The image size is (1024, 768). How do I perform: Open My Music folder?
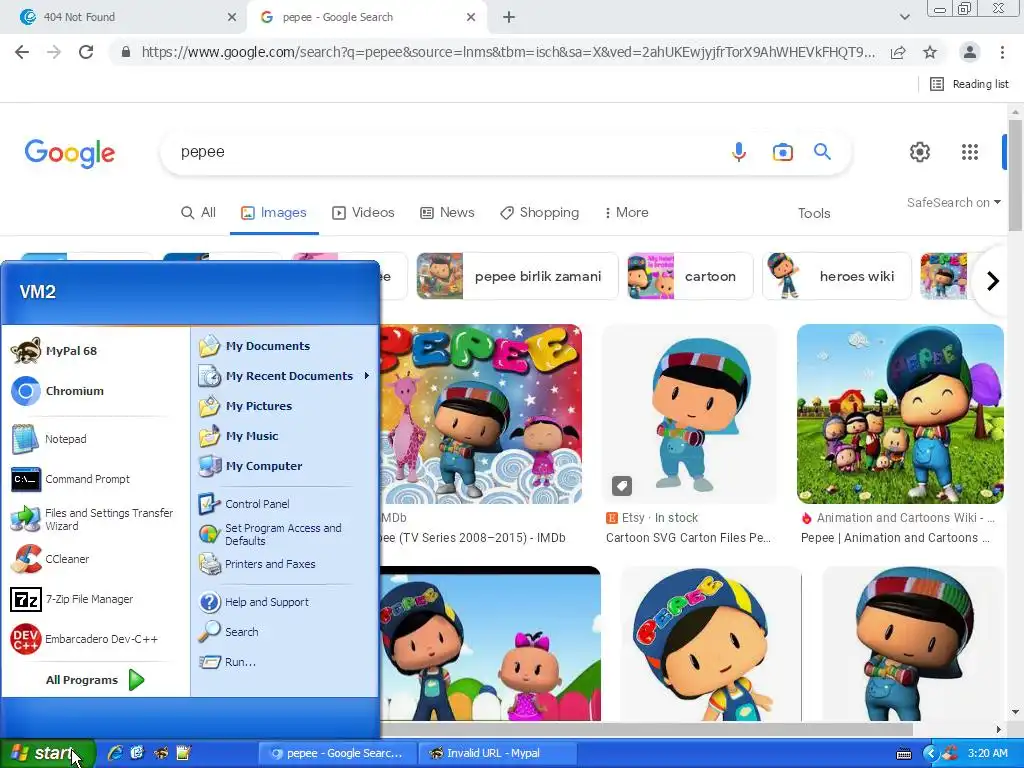[x=285, y=436]
